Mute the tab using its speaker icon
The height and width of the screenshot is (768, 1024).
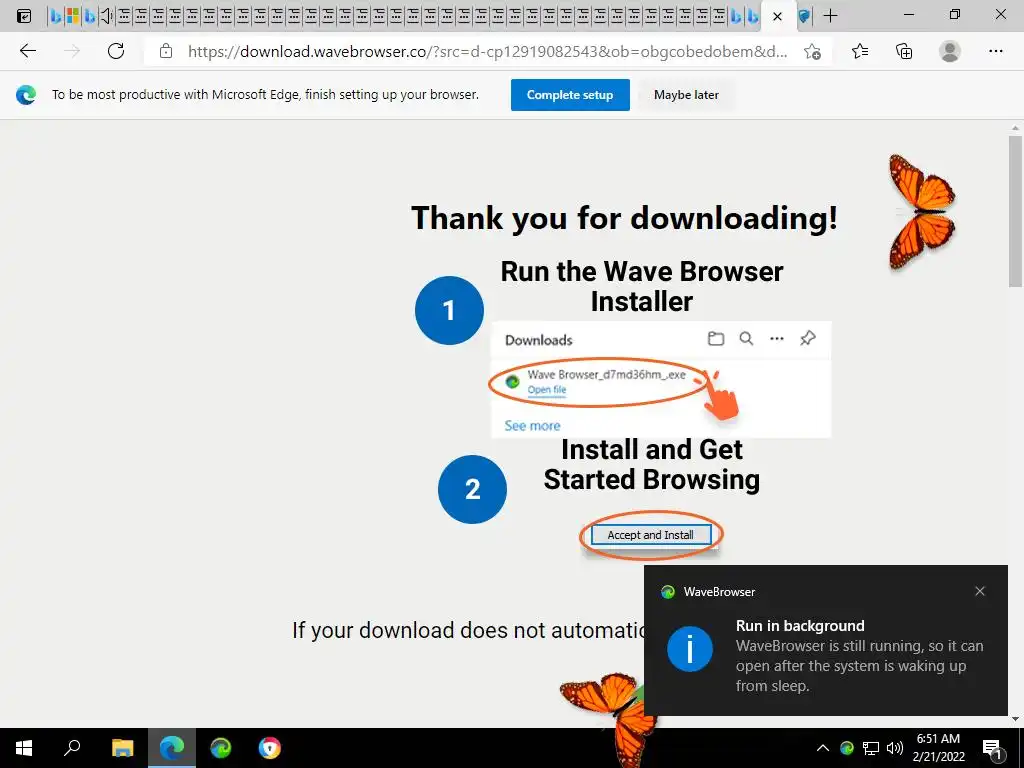(x=106, y=16)
